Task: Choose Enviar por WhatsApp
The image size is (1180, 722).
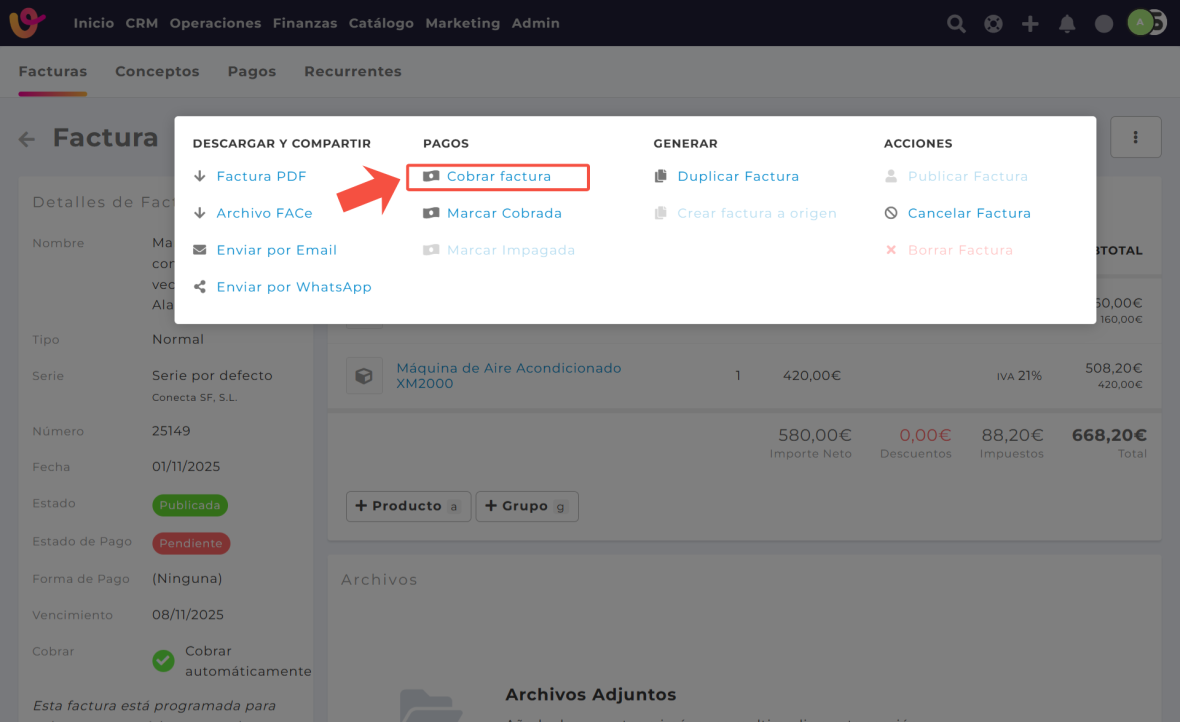Action: point(293,287)
